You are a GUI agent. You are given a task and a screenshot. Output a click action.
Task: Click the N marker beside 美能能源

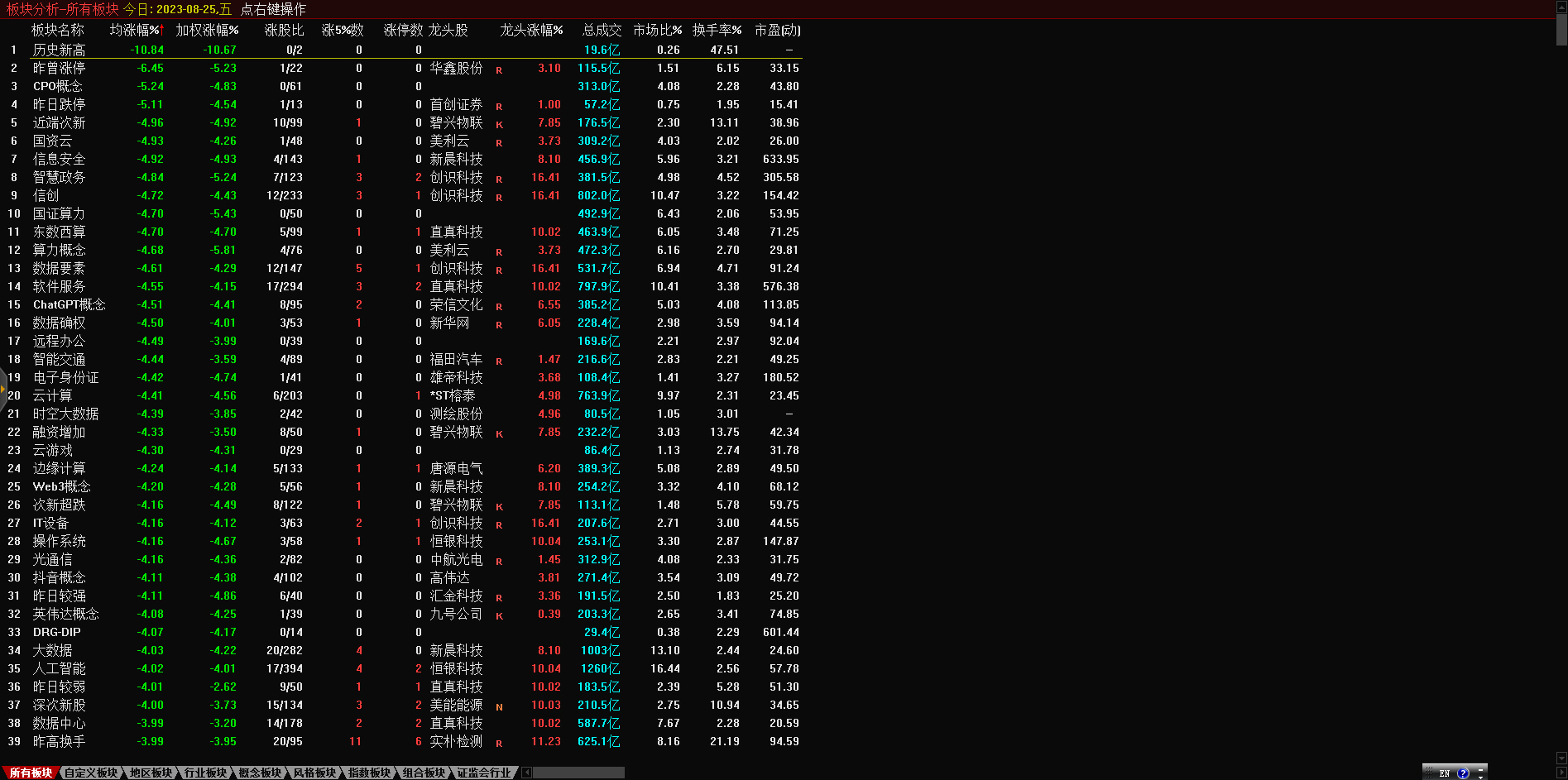pyautogui.click(x=499, y=707)
